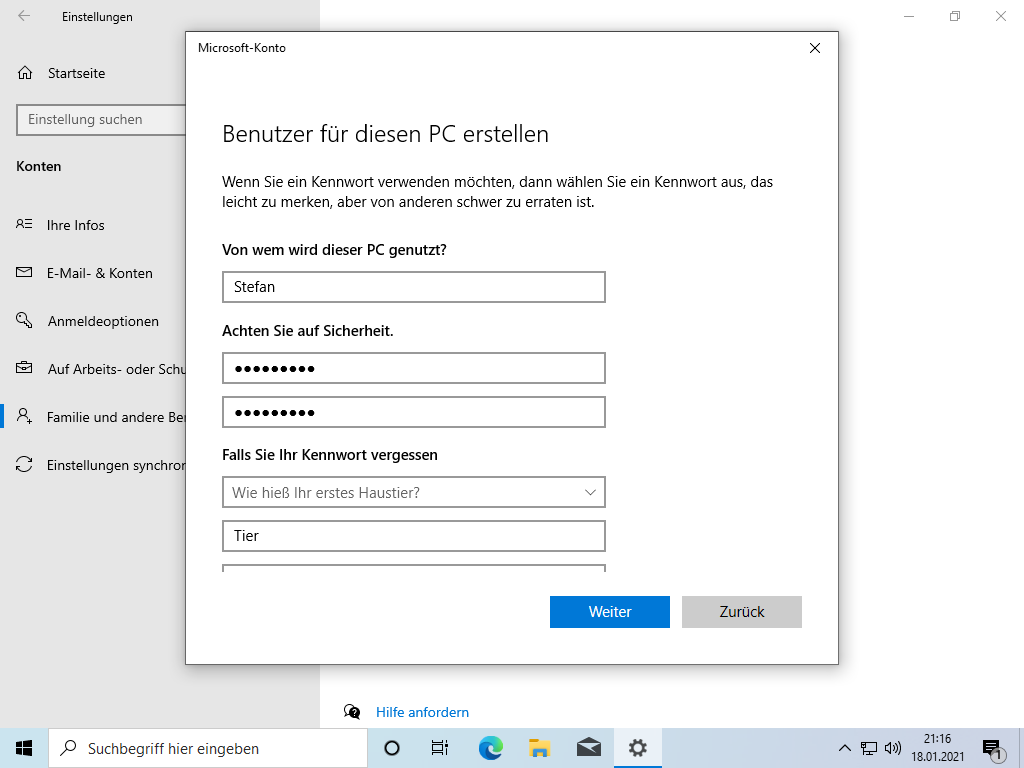
Task: Select Familie und andere Benutzer person icon
Action: point(24,416)
